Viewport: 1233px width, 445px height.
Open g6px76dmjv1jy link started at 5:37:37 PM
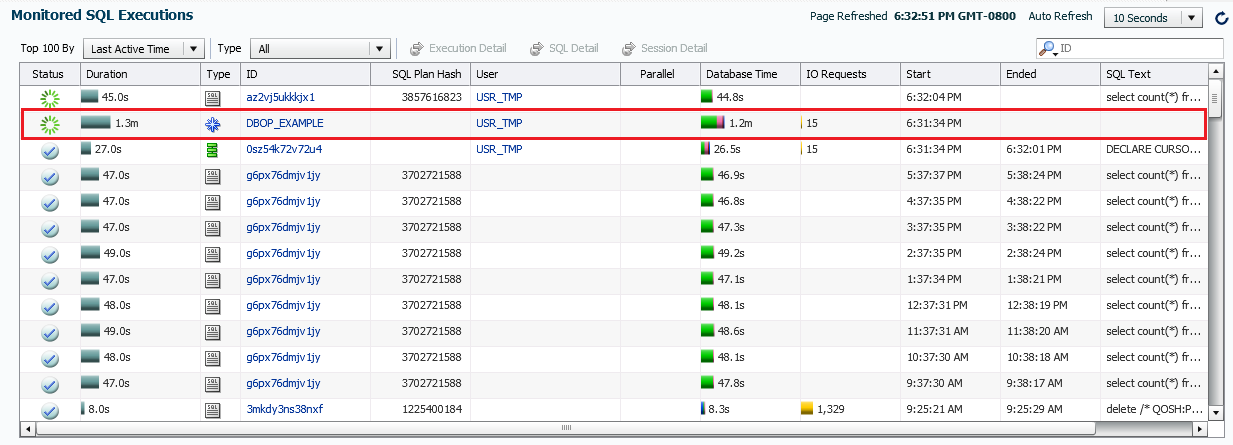point(283,175)
